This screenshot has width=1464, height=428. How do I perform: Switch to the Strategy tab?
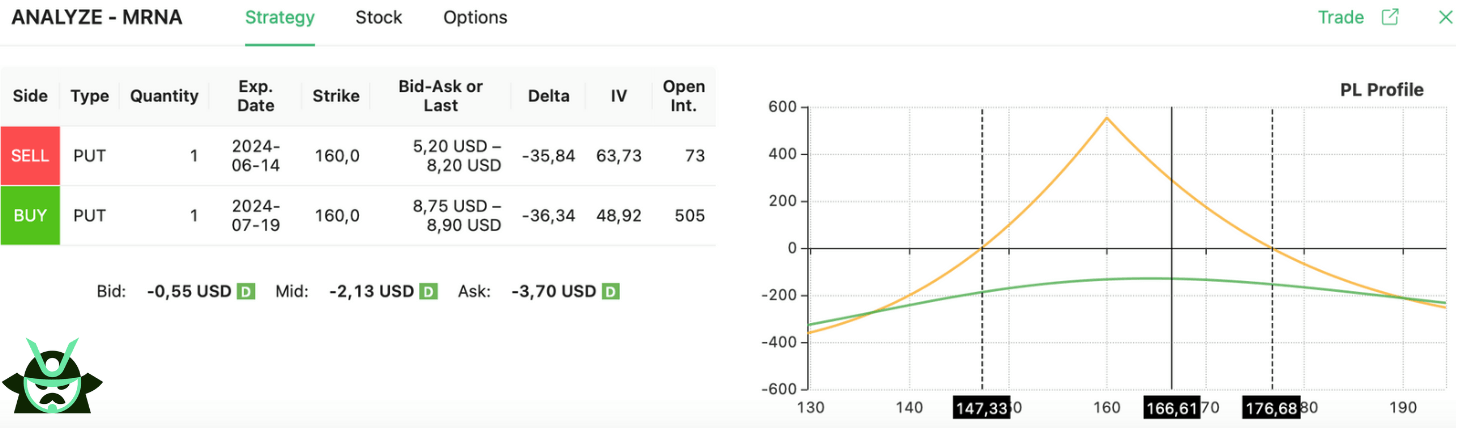click(x=280, y=18)
